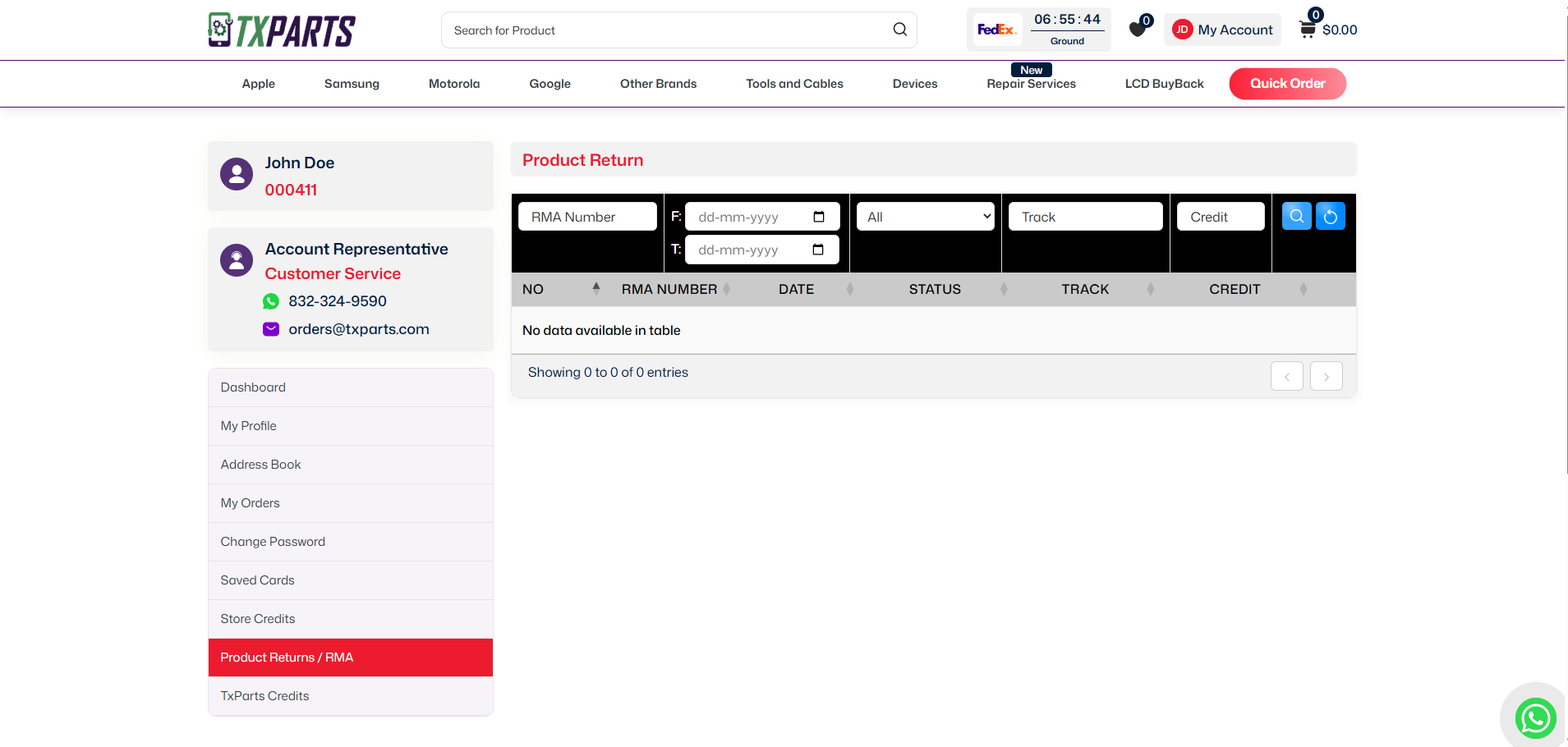Click the 06:55:44 Ground shipping countdown

[1067, 30]
